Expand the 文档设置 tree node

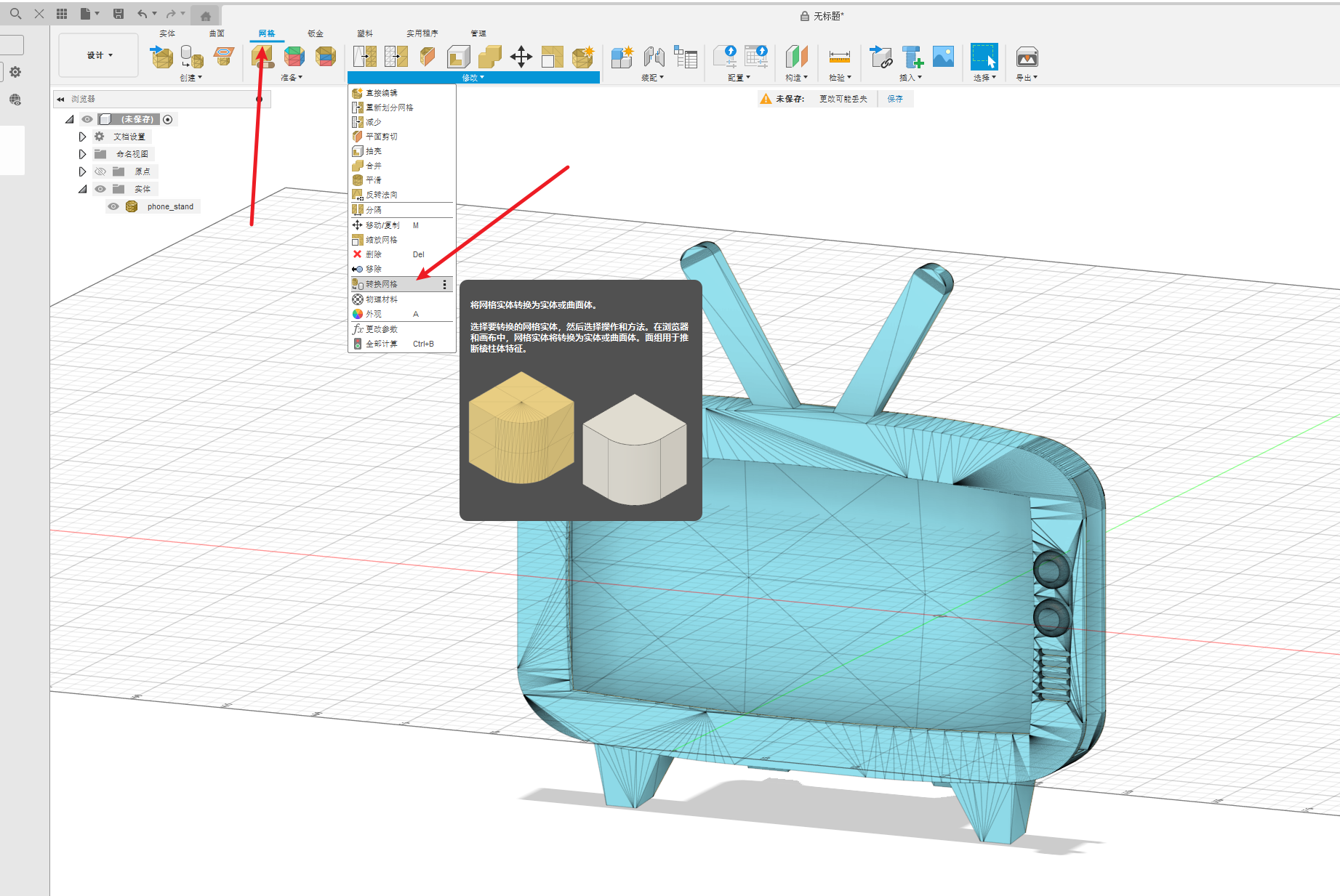[82, 137]
